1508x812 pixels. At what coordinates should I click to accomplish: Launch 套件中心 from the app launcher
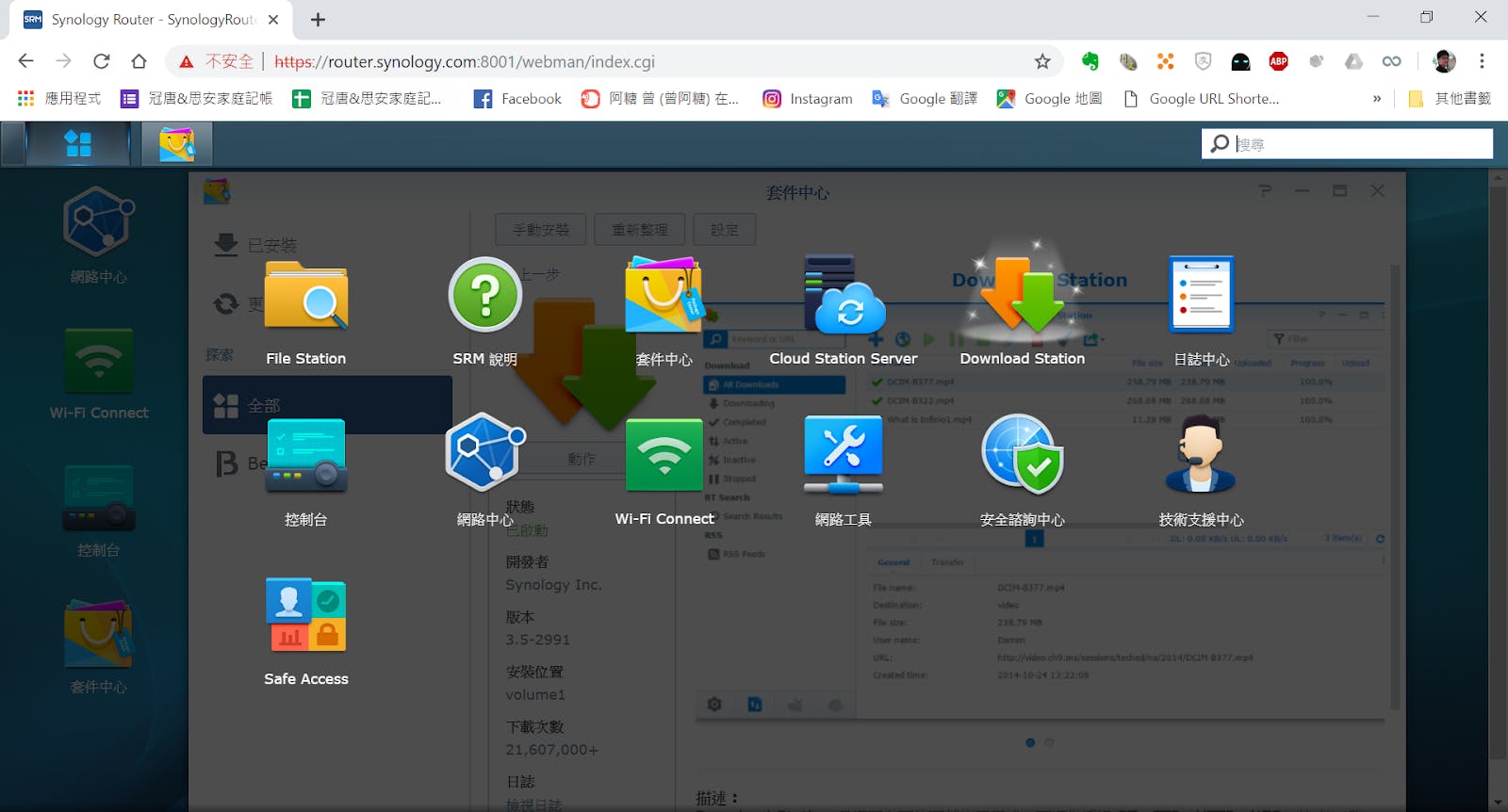click(x=664, y=314)
